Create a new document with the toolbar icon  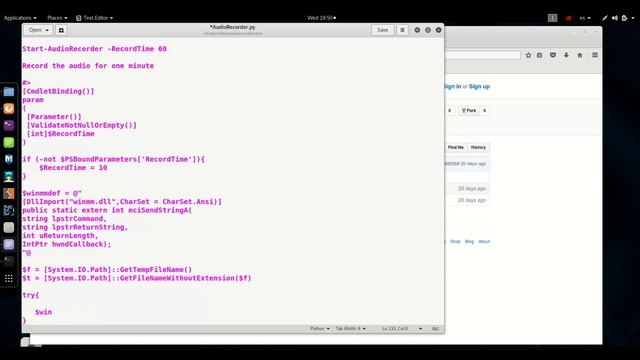coord(61,30)
